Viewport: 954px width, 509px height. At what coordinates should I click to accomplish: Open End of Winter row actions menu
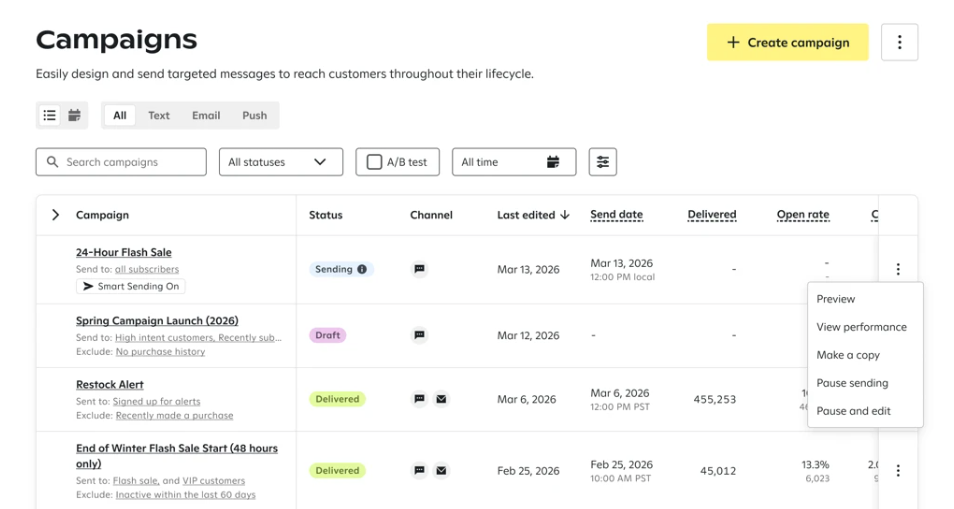point(898,471)
